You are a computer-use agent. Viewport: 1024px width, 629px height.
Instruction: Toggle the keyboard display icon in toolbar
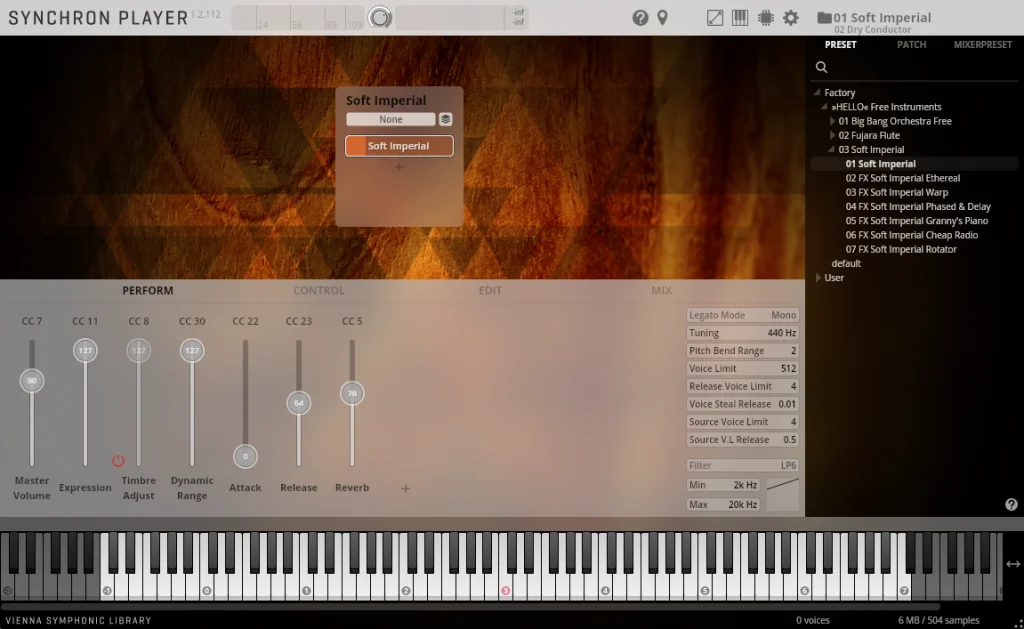740,18
